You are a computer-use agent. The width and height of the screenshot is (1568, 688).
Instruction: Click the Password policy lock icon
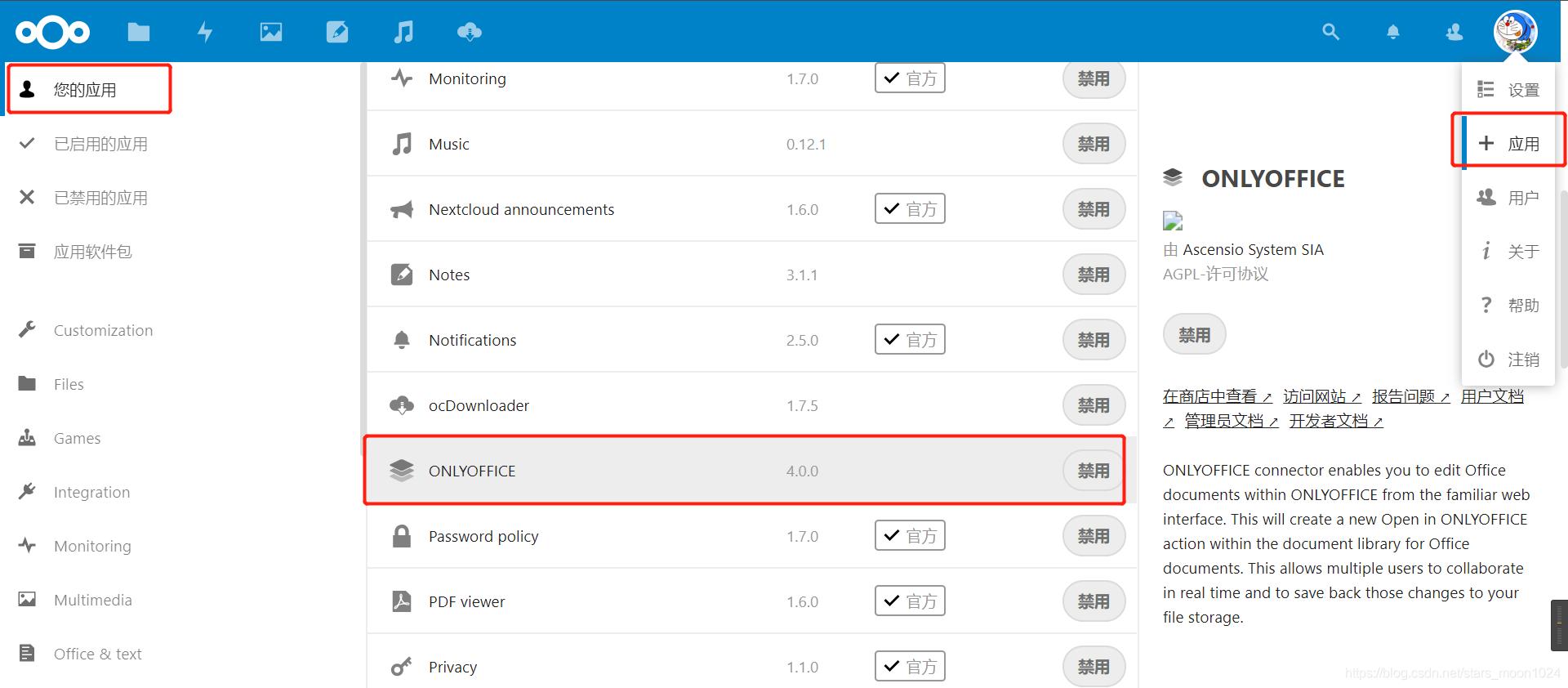(x=401, y=536)
